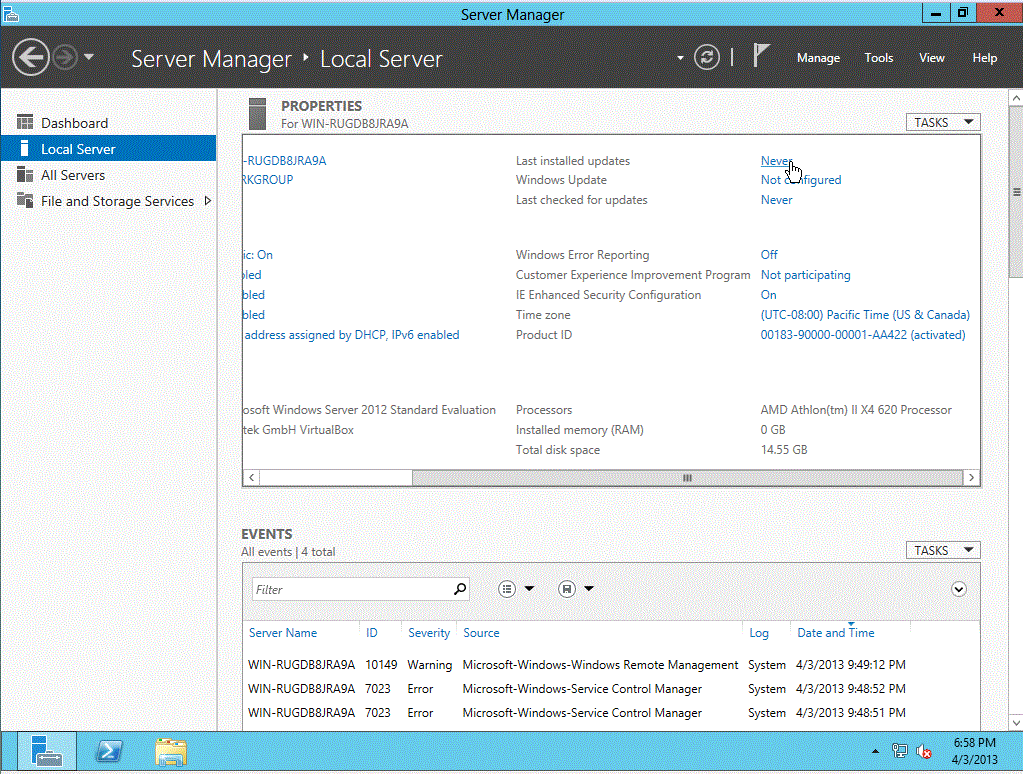The image size is (1023, 774).
Task: Click the IE Enhanced Security Configuration 'On' link
Action: 768,295
